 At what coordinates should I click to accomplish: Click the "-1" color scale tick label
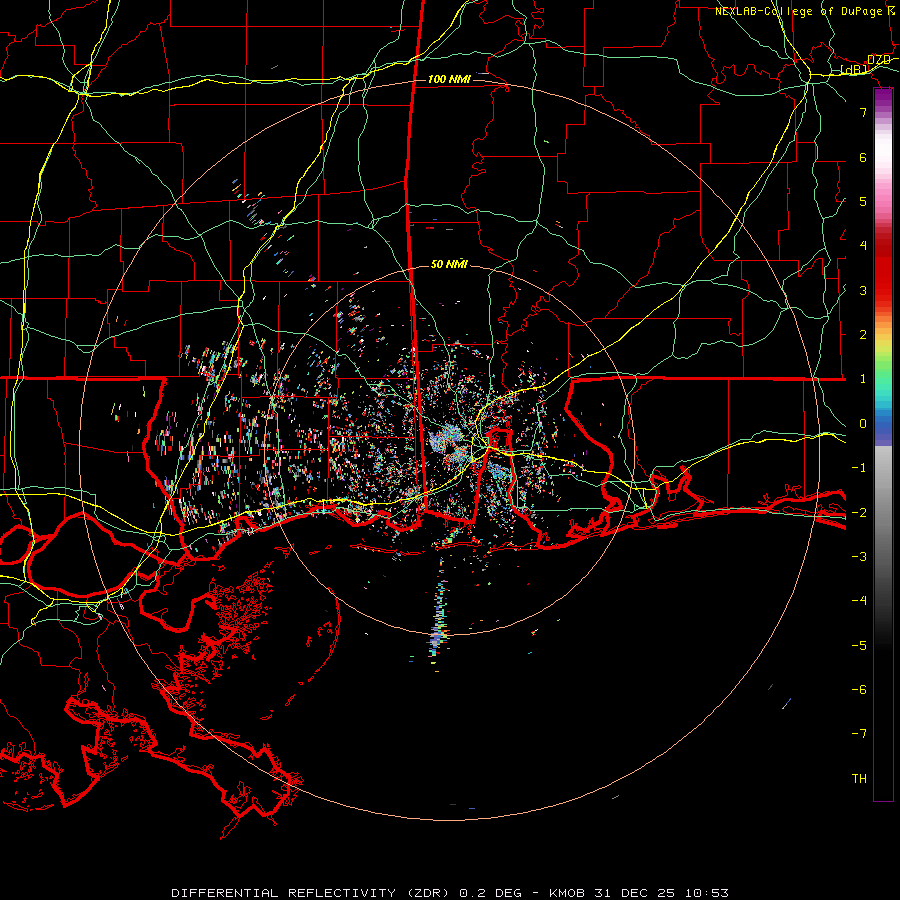859,468
